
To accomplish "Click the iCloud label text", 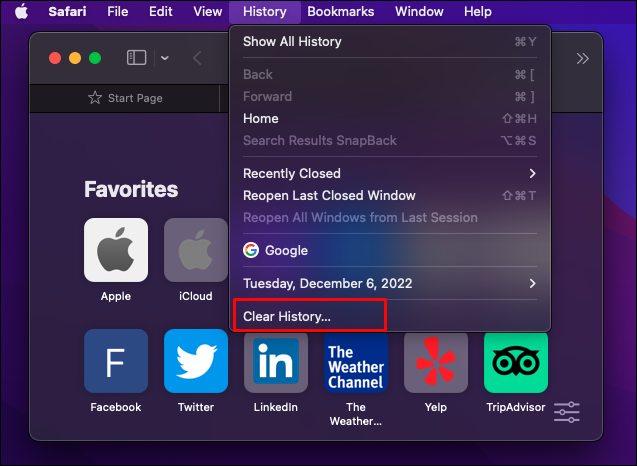I will point(196,296).
